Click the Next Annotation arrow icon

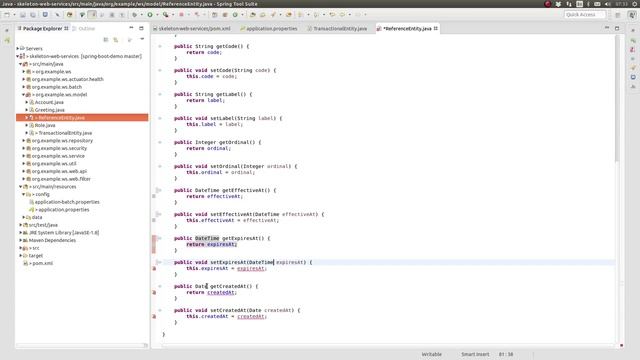(x=301, y=15)
